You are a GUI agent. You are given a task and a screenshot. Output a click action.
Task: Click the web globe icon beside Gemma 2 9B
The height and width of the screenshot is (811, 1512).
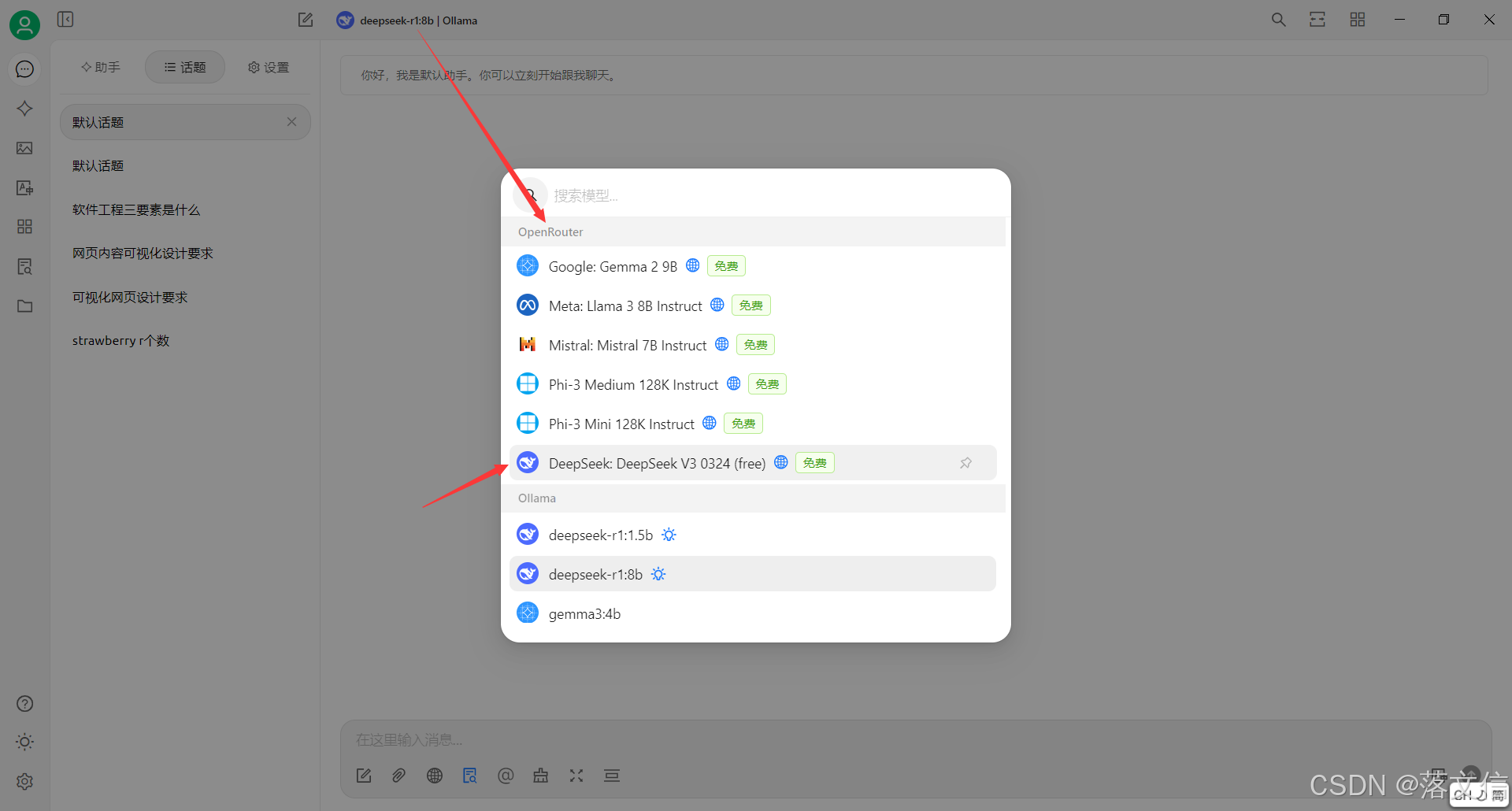[x=692, y=265]
